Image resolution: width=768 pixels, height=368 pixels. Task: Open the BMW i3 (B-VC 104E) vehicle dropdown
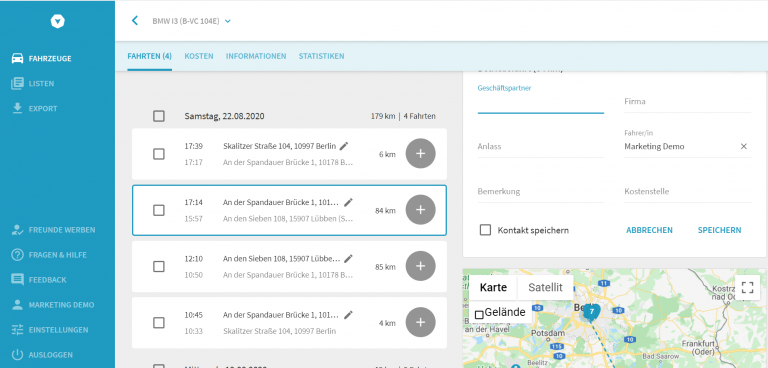192,21
